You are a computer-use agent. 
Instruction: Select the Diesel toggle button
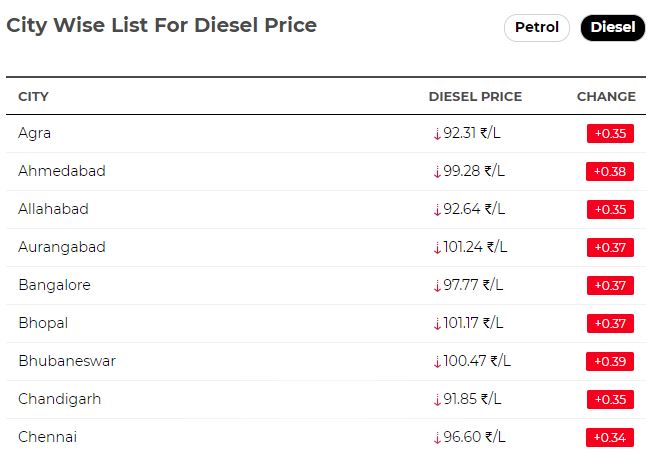click(x=612, y=28)
